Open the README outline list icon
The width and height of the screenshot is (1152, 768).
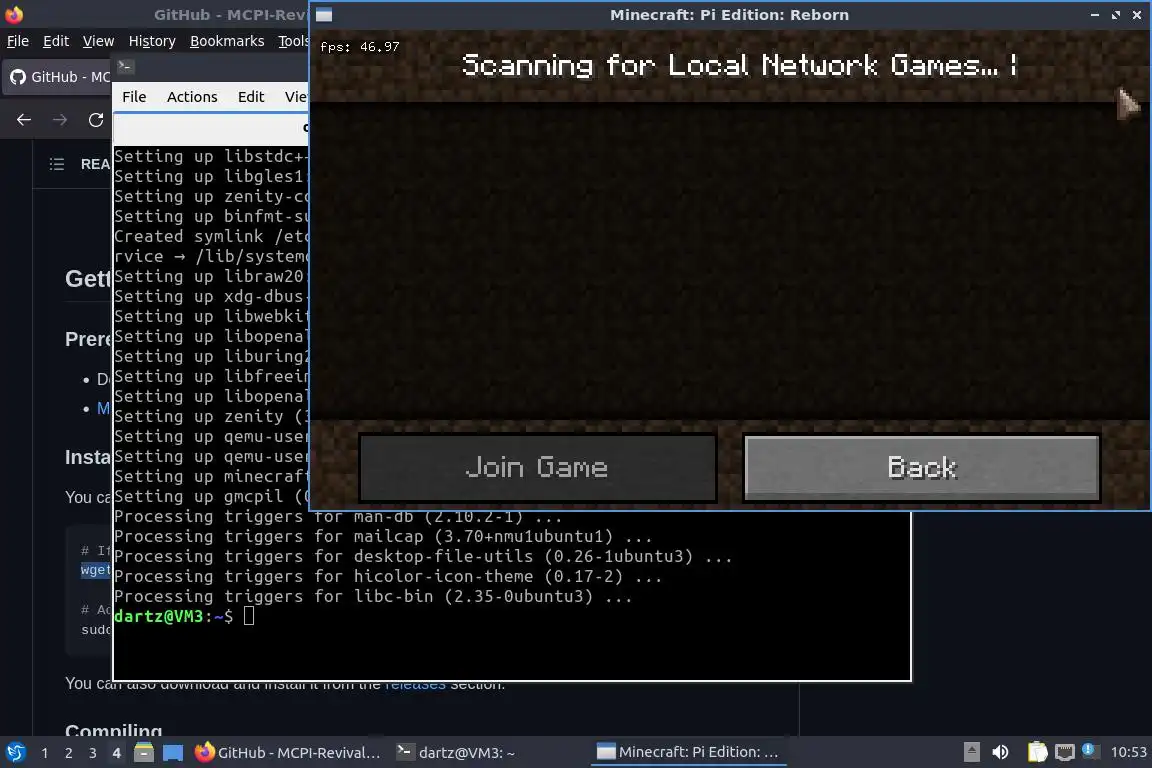[57, 164]
